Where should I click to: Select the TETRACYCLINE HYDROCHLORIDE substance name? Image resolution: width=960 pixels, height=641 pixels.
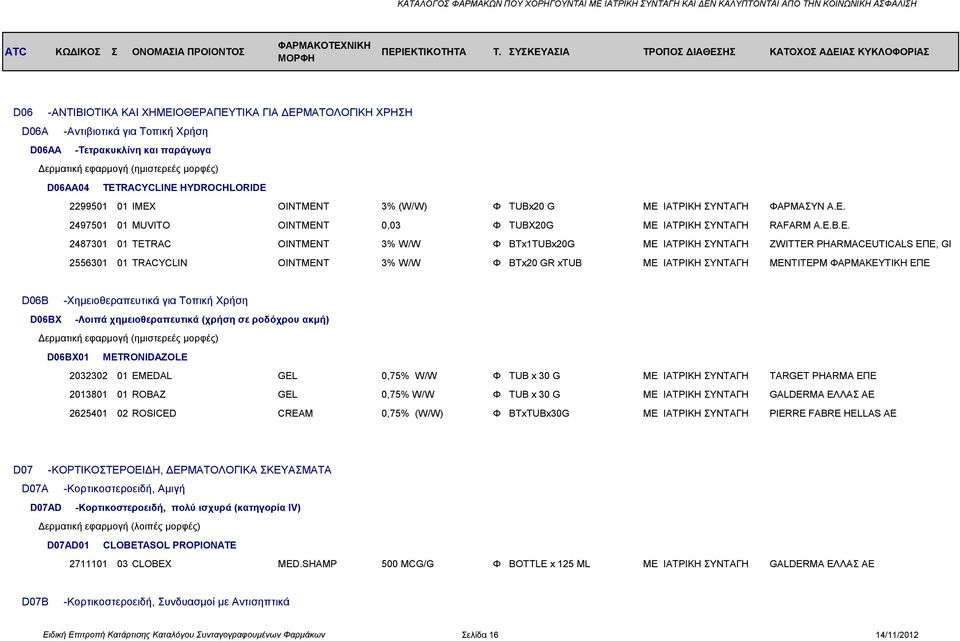click(184, 187)
